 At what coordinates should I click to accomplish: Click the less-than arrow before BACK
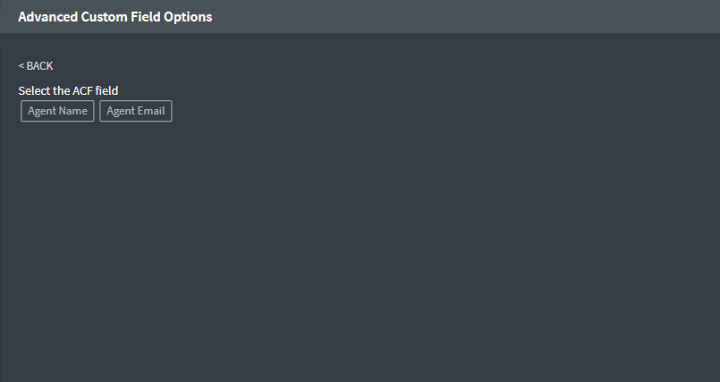21,66
